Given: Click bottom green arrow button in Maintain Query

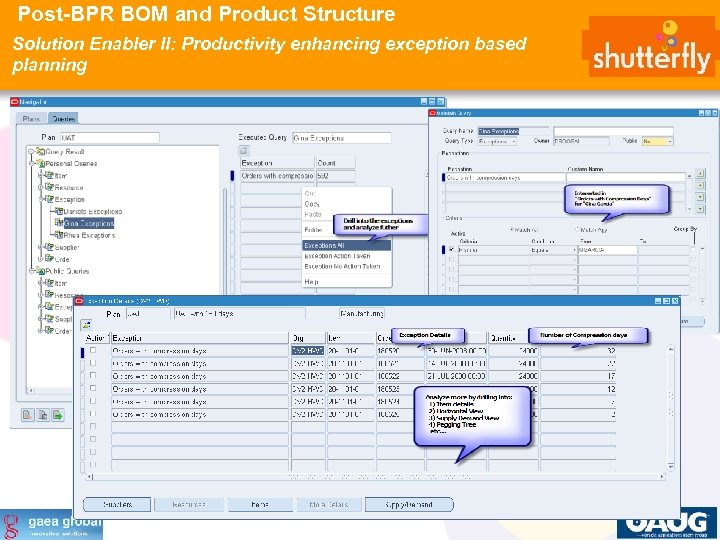Looking at the screenshot, I should coord(700,209).
